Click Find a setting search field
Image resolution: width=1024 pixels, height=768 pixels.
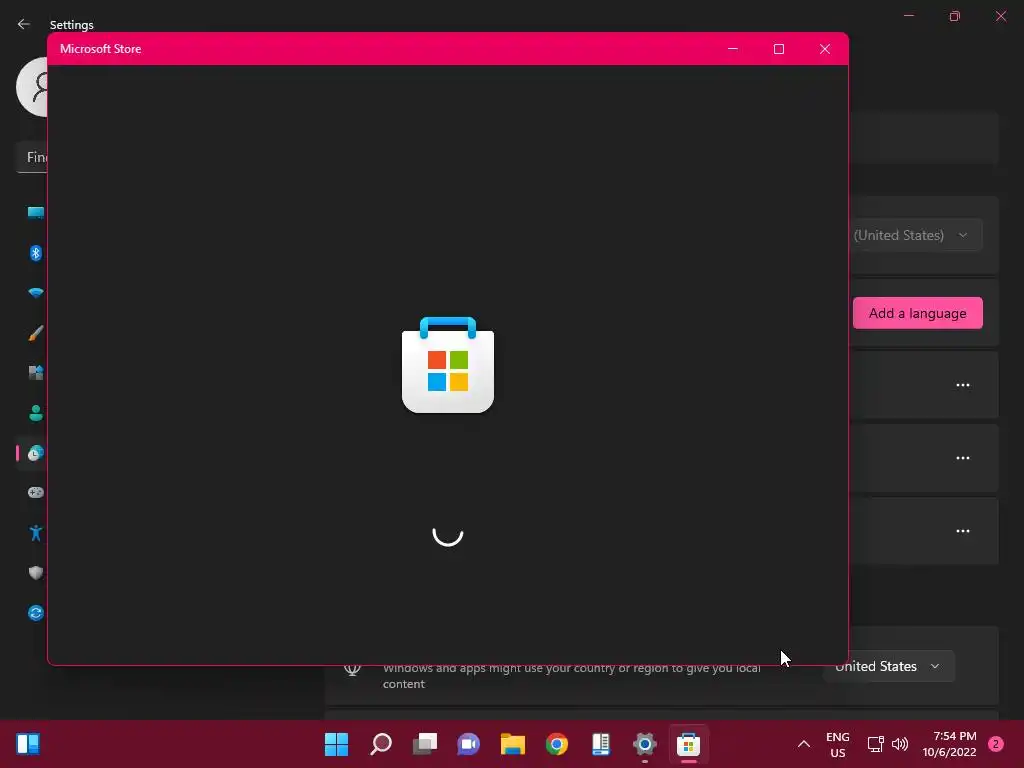[x=32, y=157]
